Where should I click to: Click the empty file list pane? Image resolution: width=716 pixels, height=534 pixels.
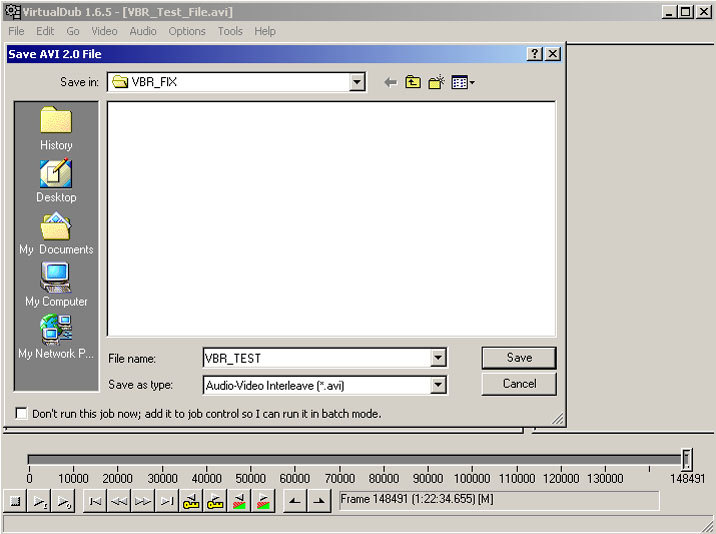(x=332, y=219)
